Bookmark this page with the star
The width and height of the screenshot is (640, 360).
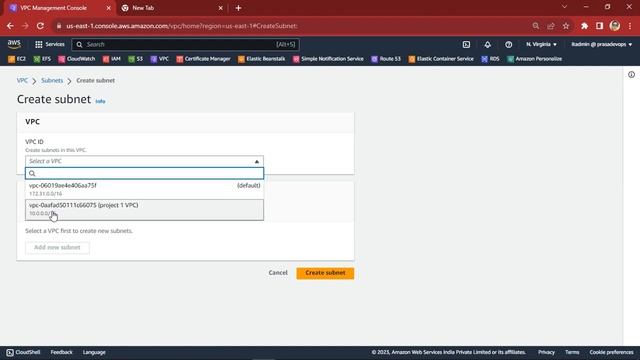[566, 26]
